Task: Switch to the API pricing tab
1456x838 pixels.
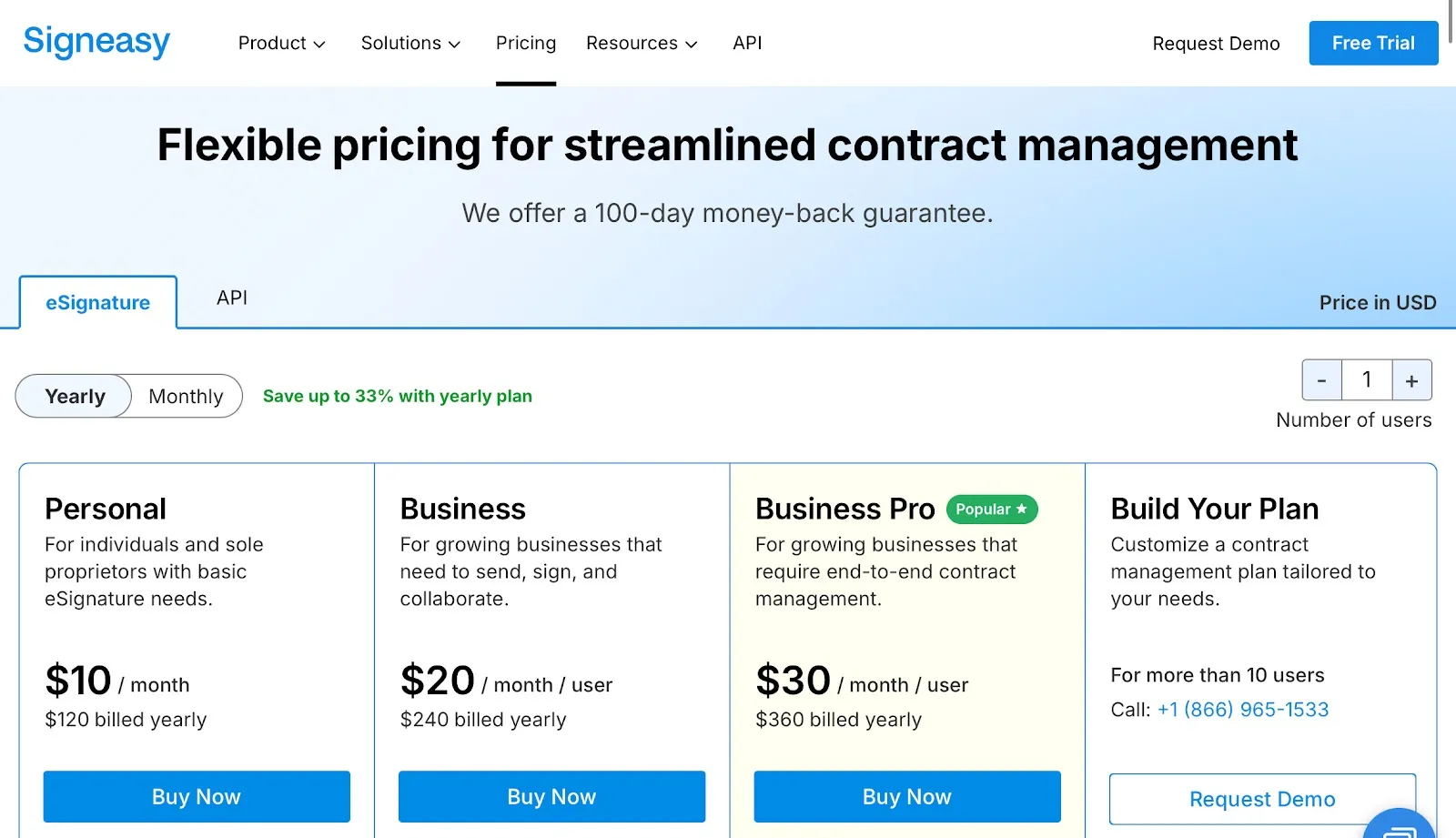Action: (x=231, y=298)
